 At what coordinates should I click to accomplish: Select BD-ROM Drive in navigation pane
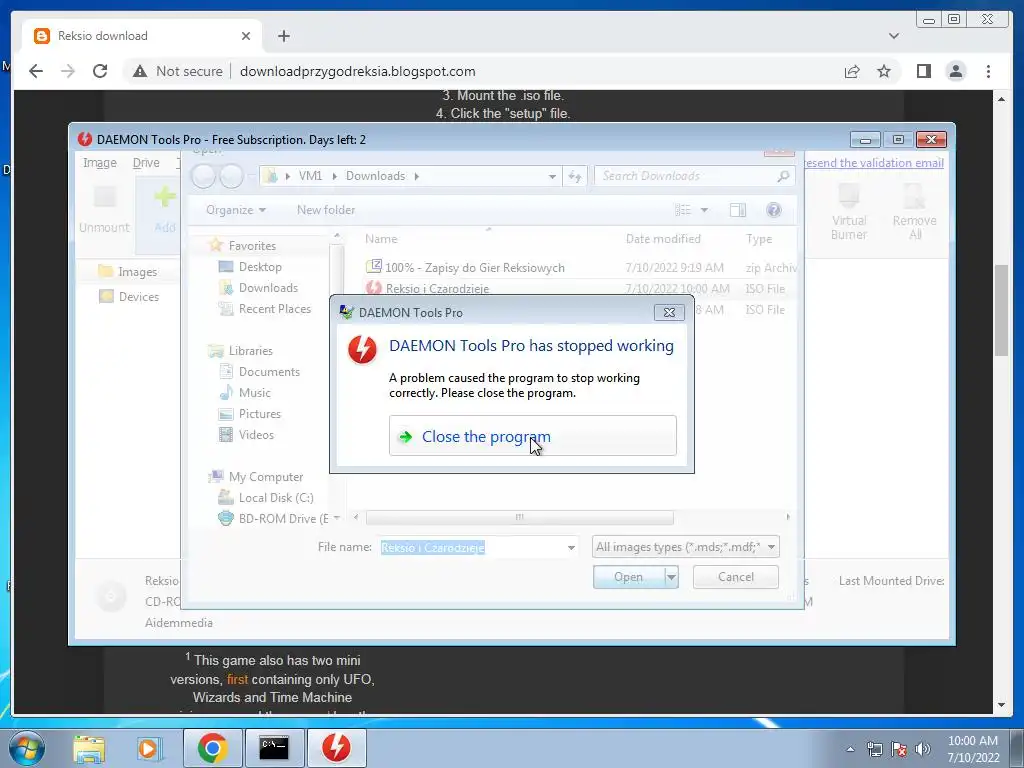[x=283, y=519]
